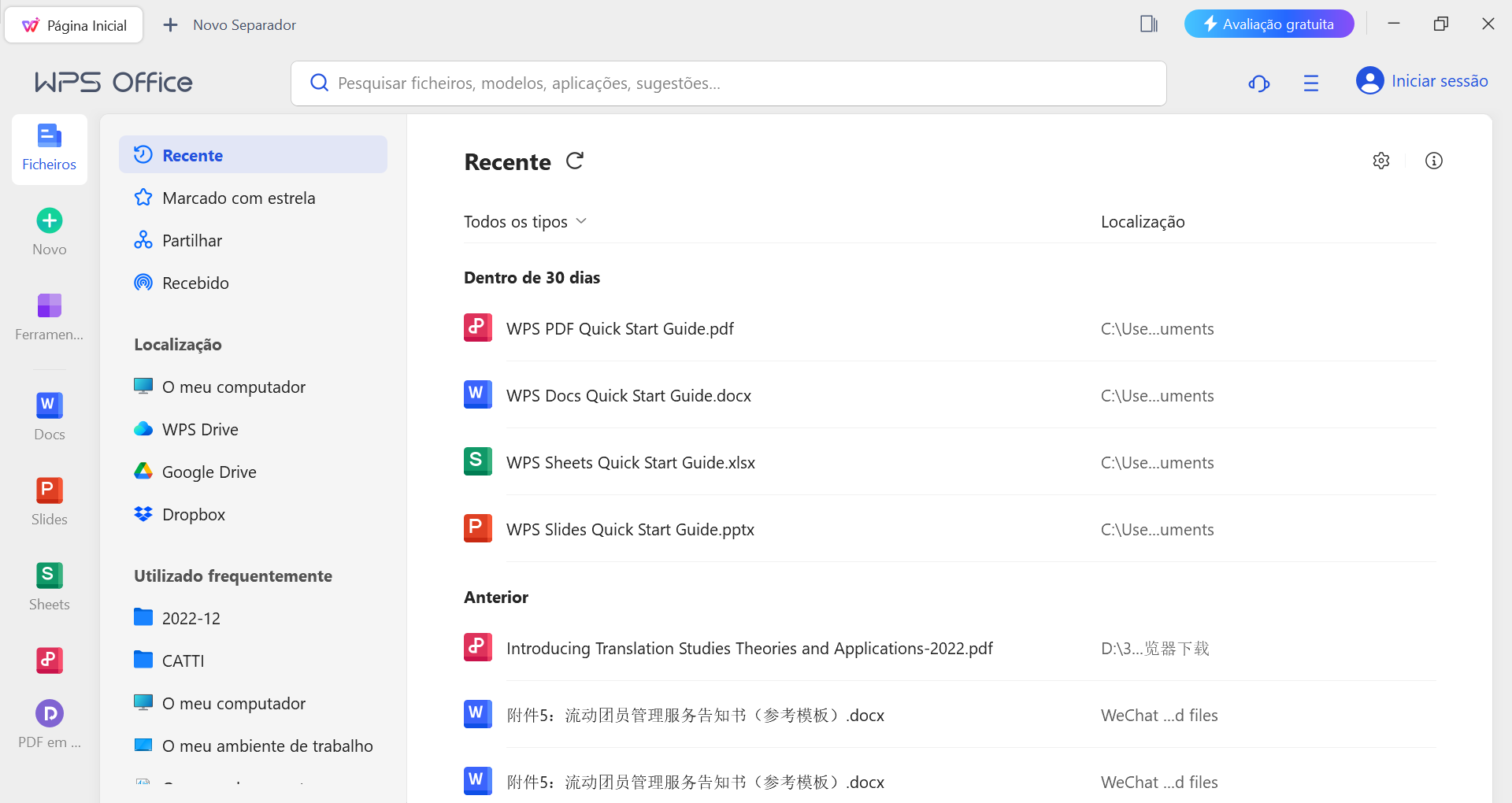The height and width of the screenshot is (803, 1512).
Task: Toggle the side panel layout icon
Action: pyautogui.click(x=1148, y=24)
